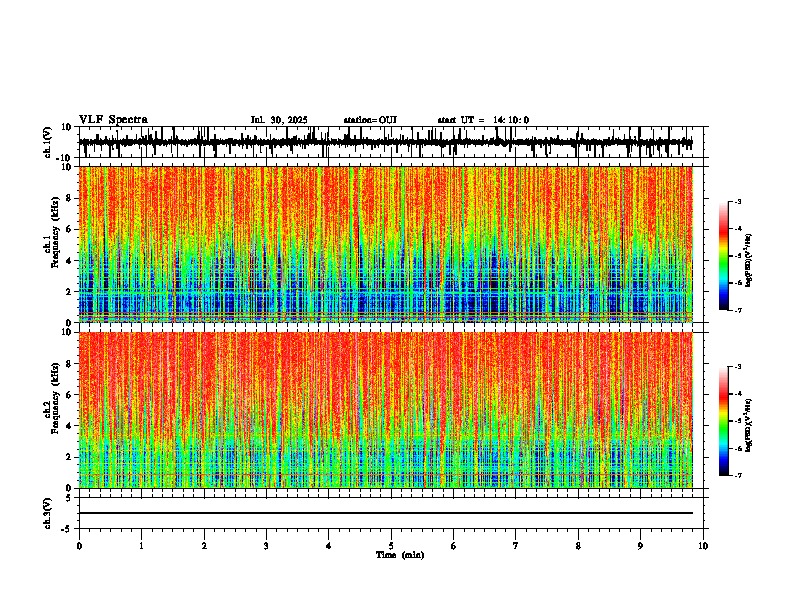Click time axis tick label '4'
Screen dimensions: 792x612
click(x=329, y=546)
